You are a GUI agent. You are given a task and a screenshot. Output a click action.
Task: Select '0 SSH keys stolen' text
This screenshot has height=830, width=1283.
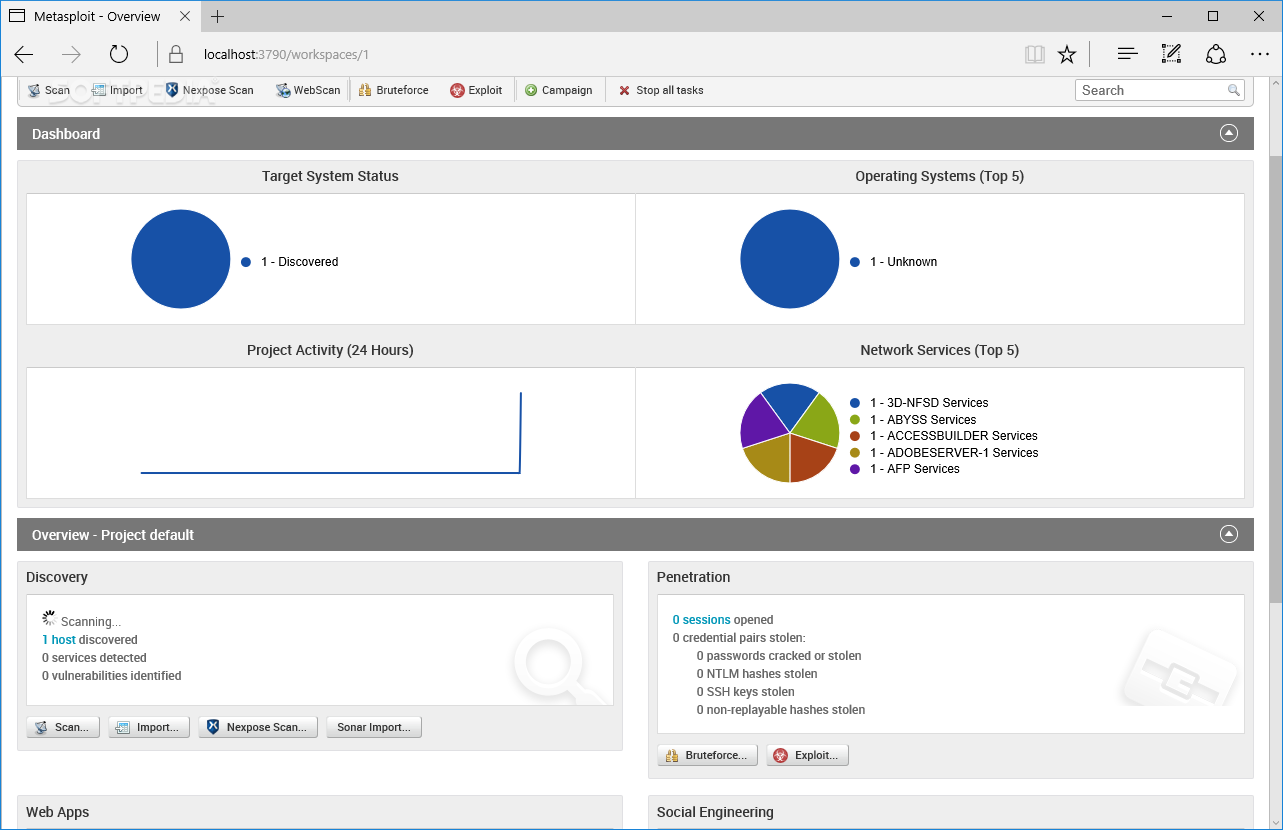click(x=746, y=692)
